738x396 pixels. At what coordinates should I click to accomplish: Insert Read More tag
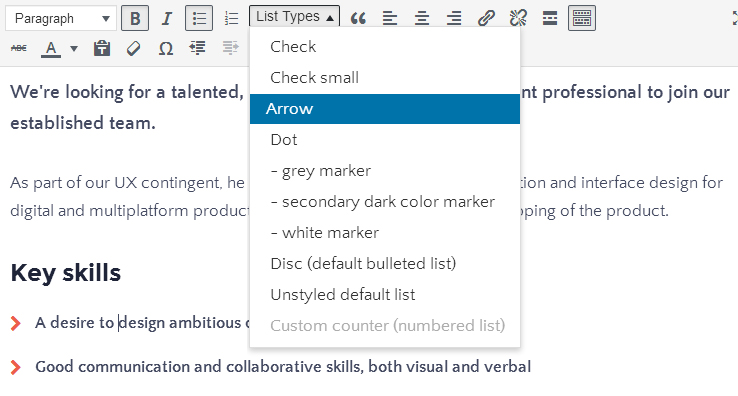550,18
